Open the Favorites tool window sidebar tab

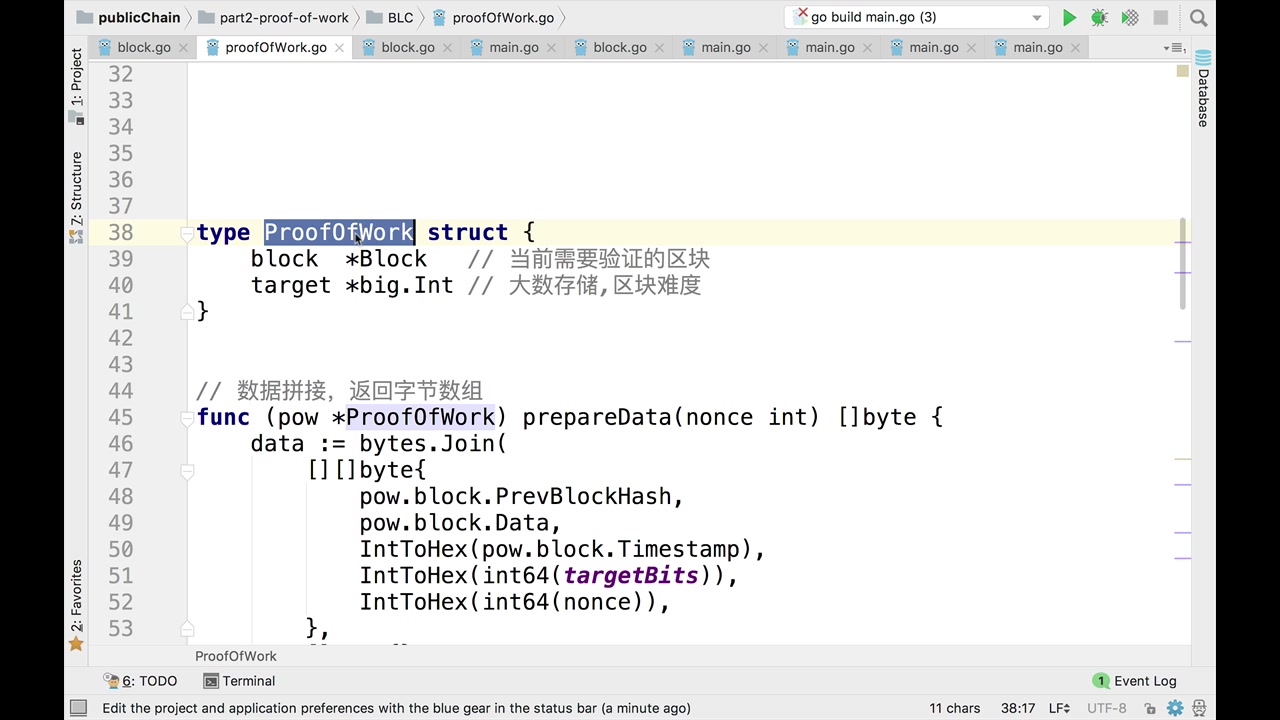coord(76,605)
